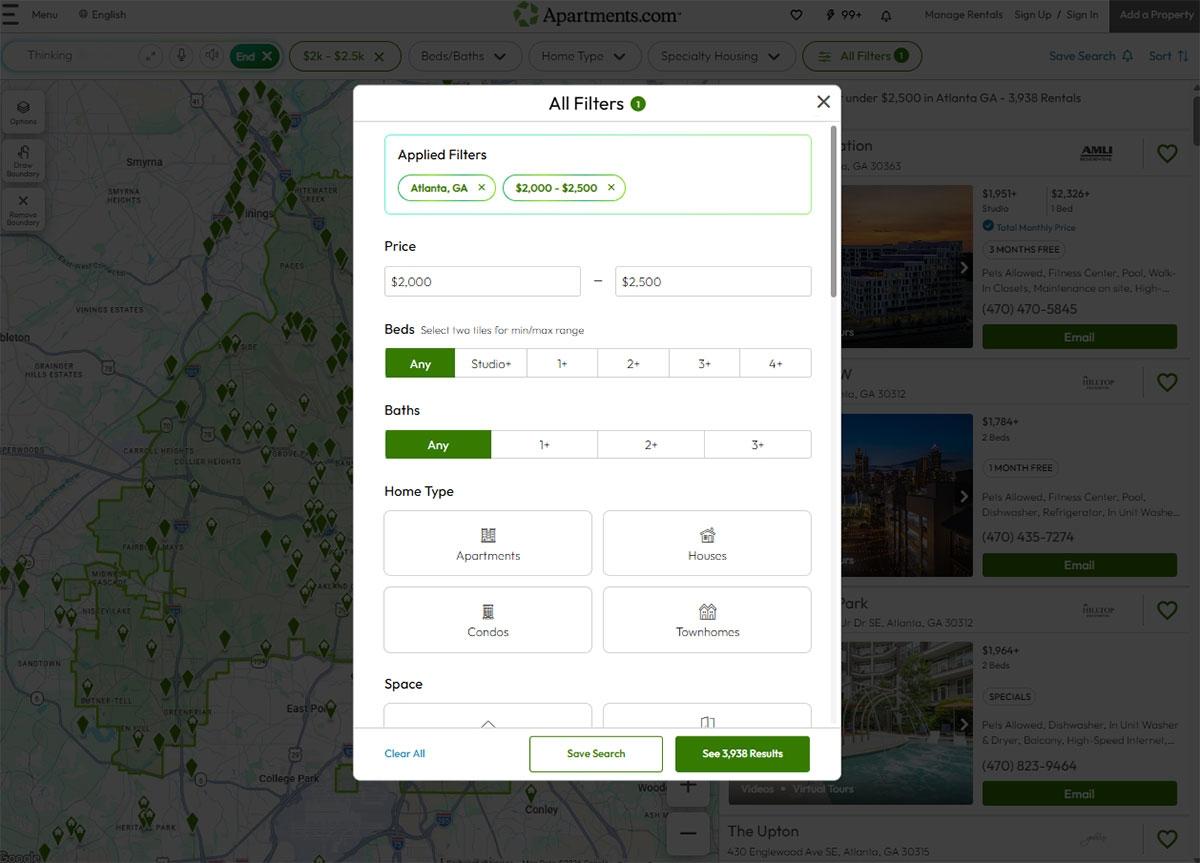Expand the Beds/Baths dropdown
Image resolution: width=1200 pixels, height=863 pixels.
pyautogui.click(x=463, y=56)
